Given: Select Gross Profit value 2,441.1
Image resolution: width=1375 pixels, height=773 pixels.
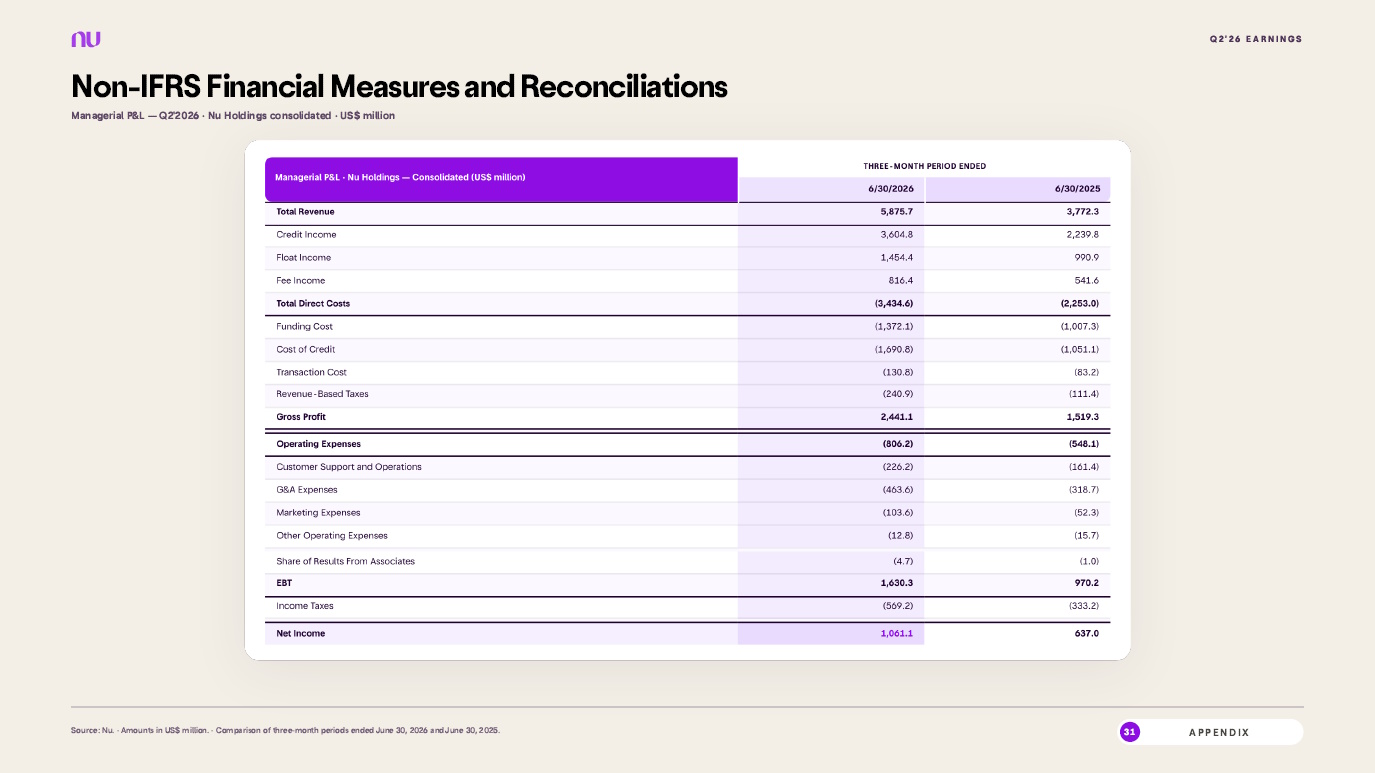Looking at the screenshot, I should pyautogui.click(x=897, y=418).
